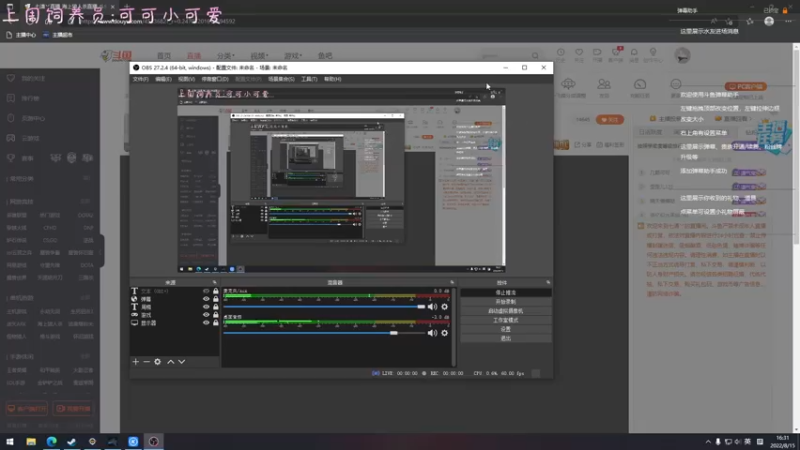The height and width of the screenshot is (450, 800).
Task: Hide the display capture source
Action: [x=206, y=322]
